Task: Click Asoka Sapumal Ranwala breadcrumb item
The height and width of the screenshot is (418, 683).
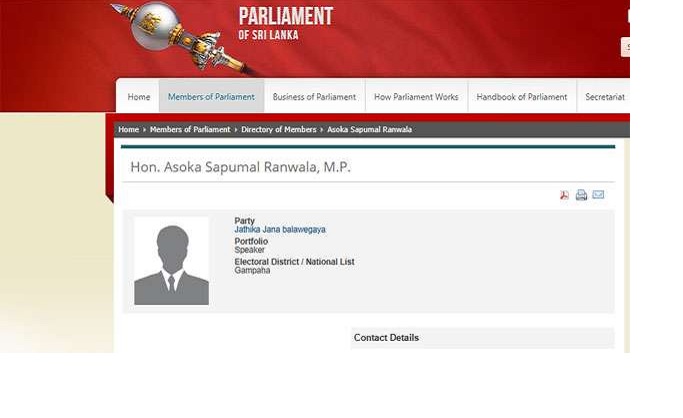Action: pos(368,130)
